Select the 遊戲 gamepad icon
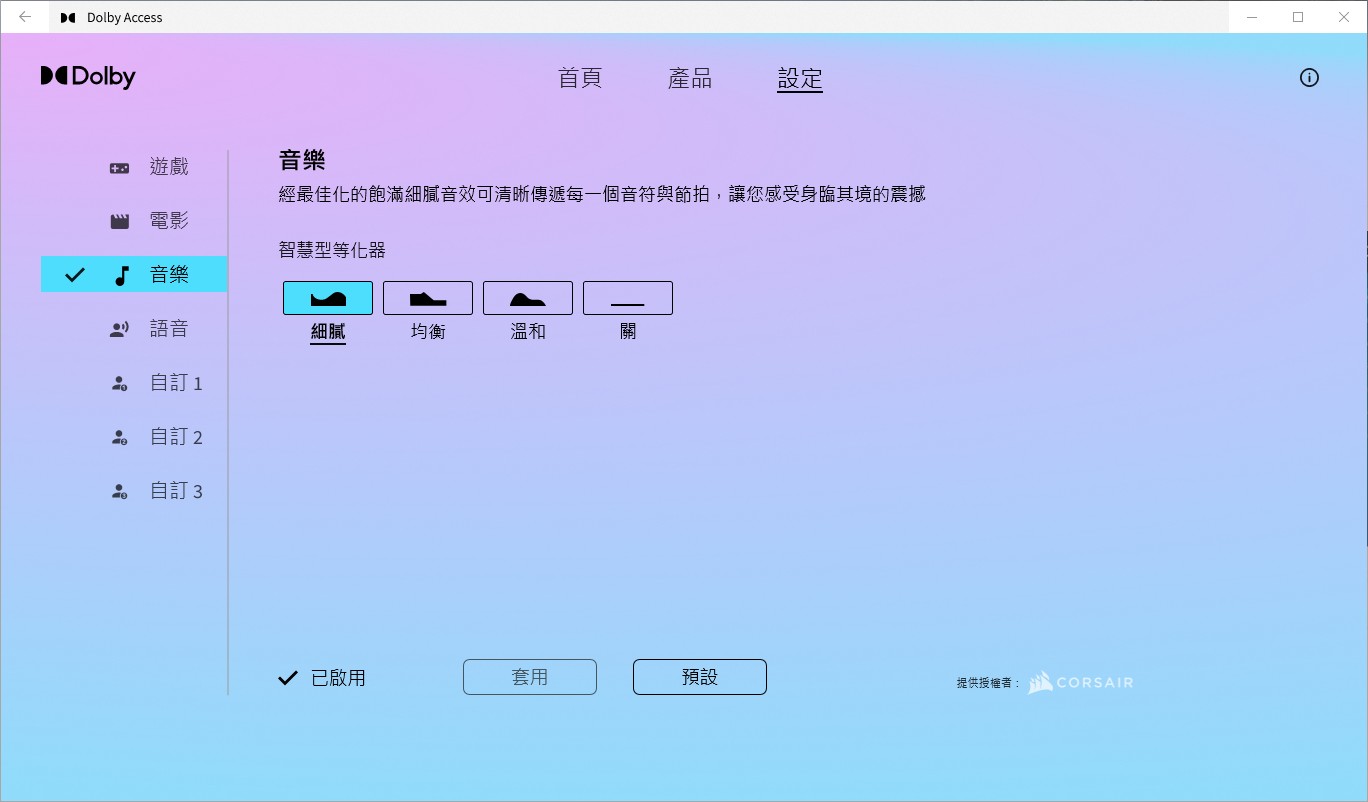 coord(119,167)
